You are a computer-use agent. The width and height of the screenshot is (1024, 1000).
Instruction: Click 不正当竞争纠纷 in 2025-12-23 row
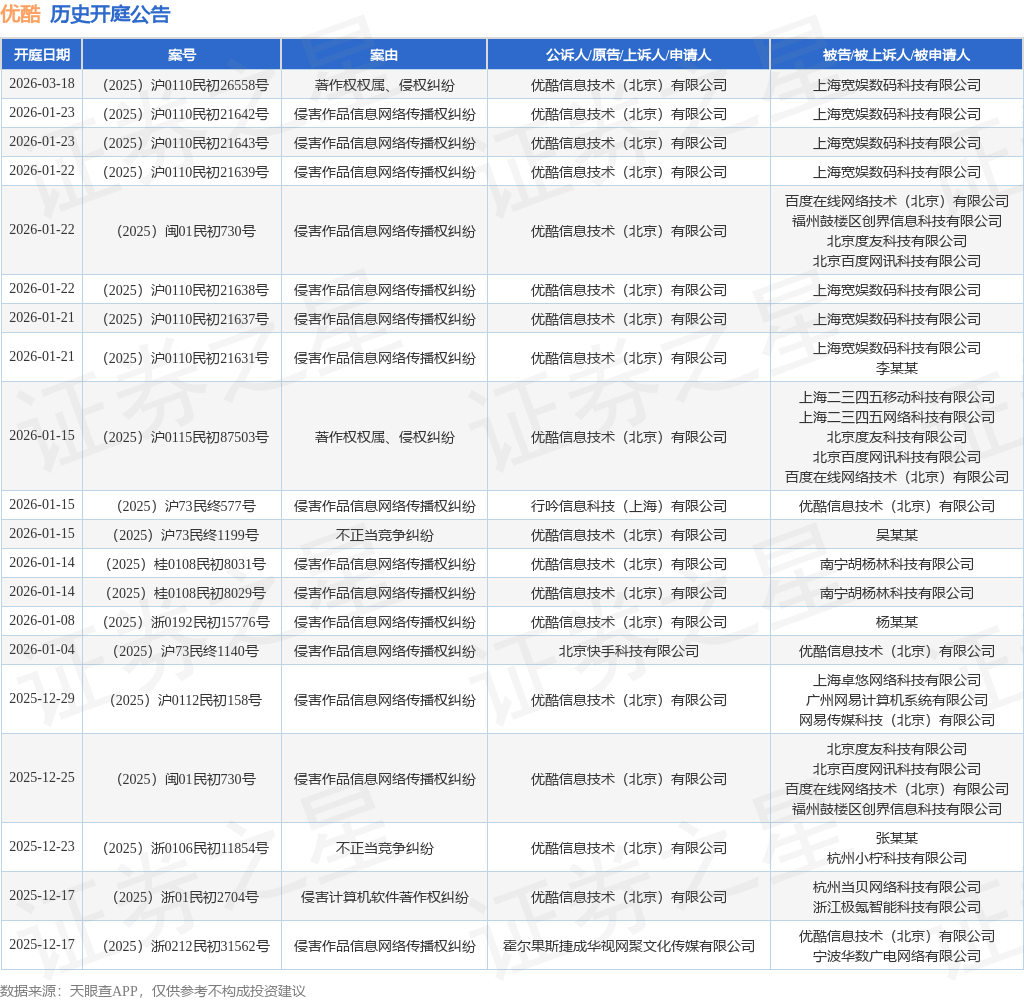tap(384, 848)
